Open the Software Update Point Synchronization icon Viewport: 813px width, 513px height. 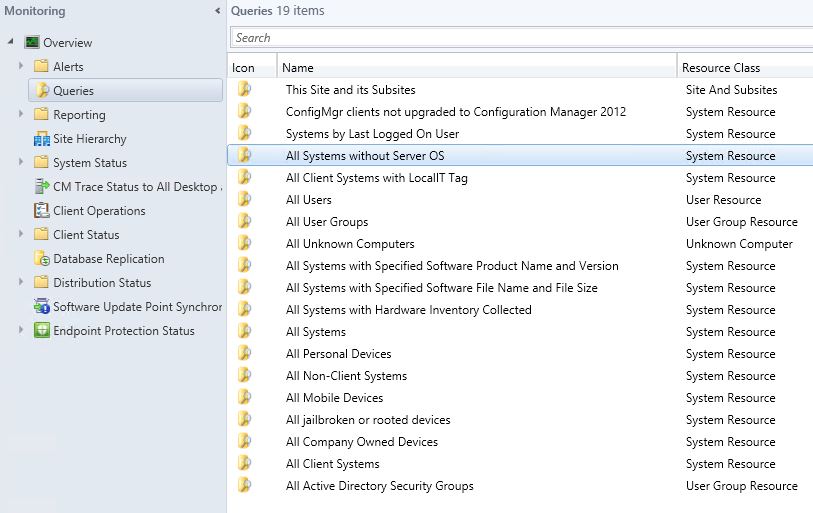[41, 307]
